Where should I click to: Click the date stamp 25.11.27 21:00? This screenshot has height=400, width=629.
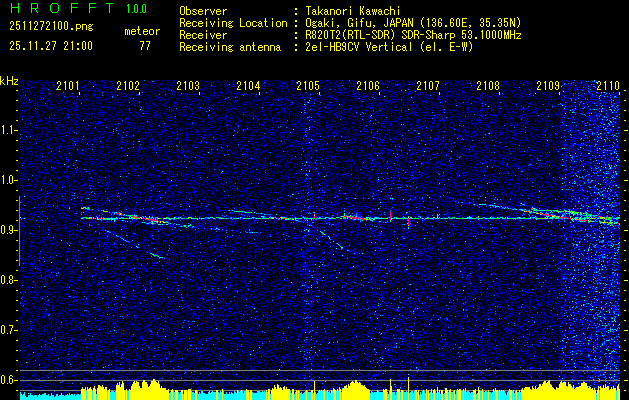point(51,46)
